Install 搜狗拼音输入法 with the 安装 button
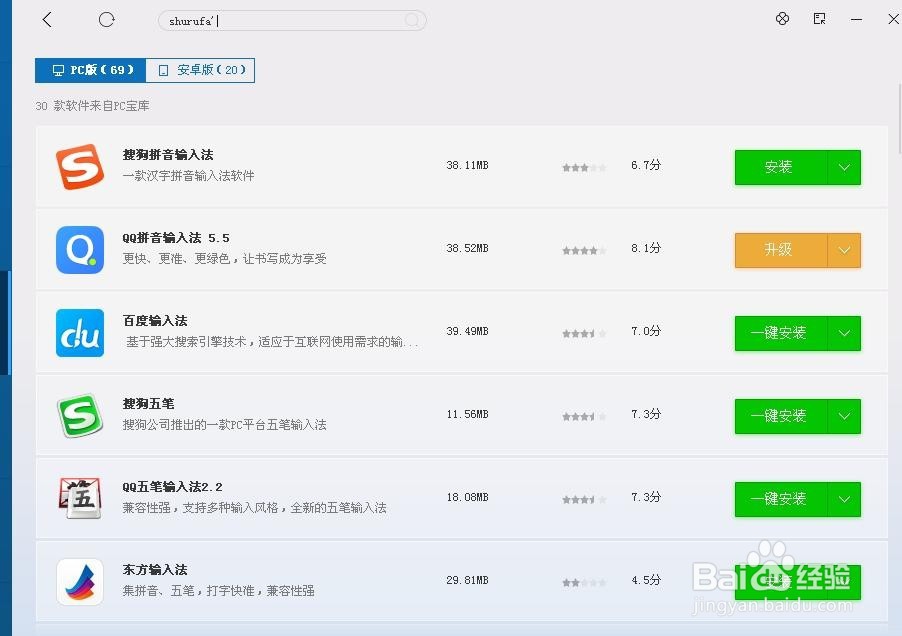The width and height of the screenshot is (902, 636). pyautogui.click(x=781, y=167)
